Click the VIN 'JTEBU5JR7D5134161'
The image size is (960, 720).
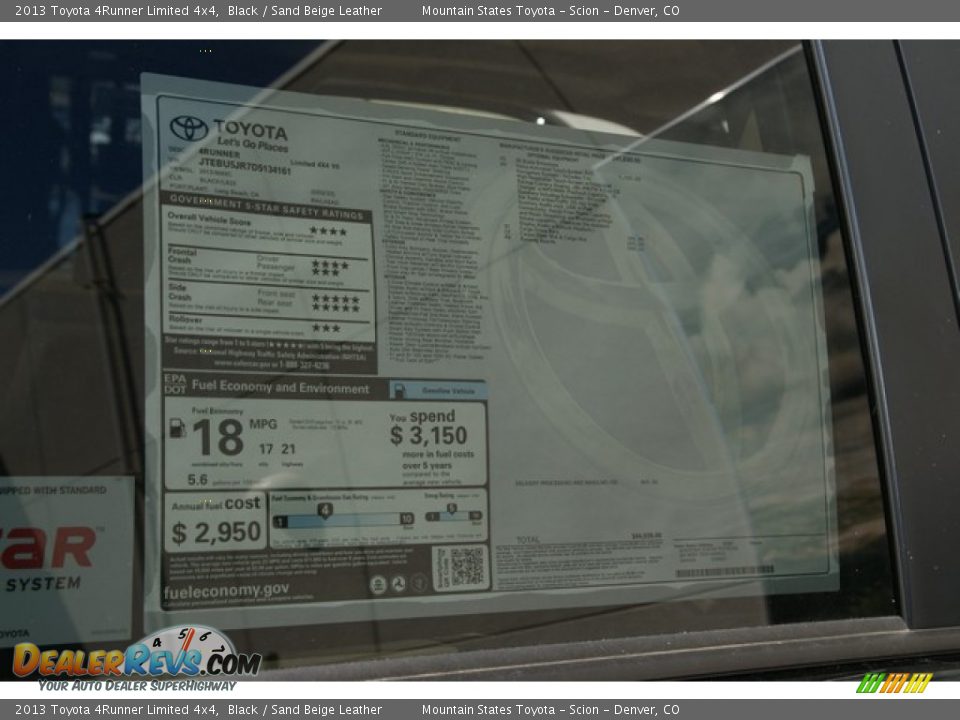tap(244, 166)
